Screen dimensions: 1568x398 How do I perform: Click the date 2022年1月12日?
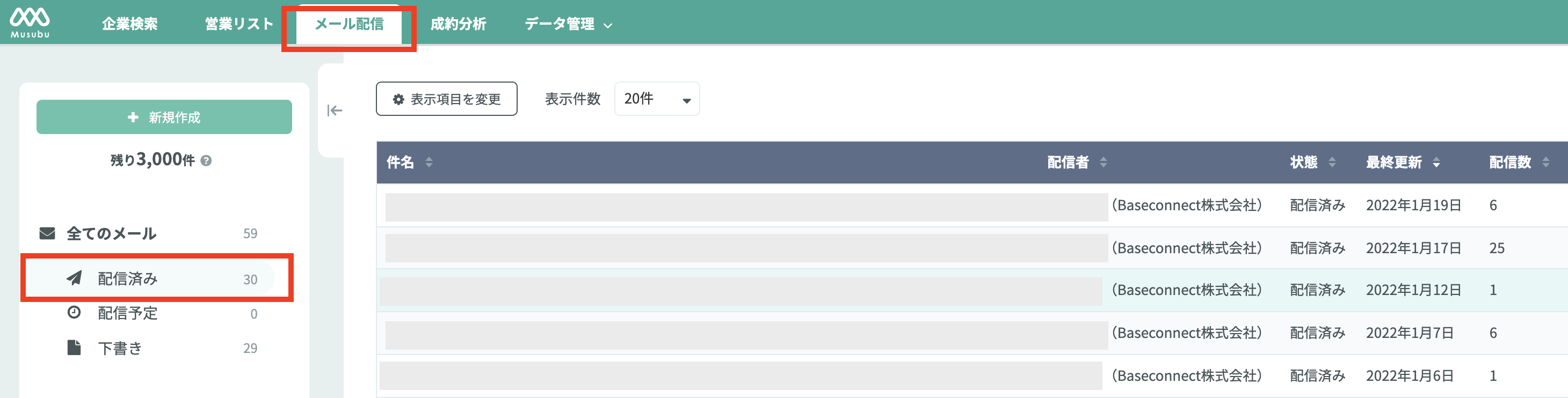pyautogui.click(x=1413, y=290)
